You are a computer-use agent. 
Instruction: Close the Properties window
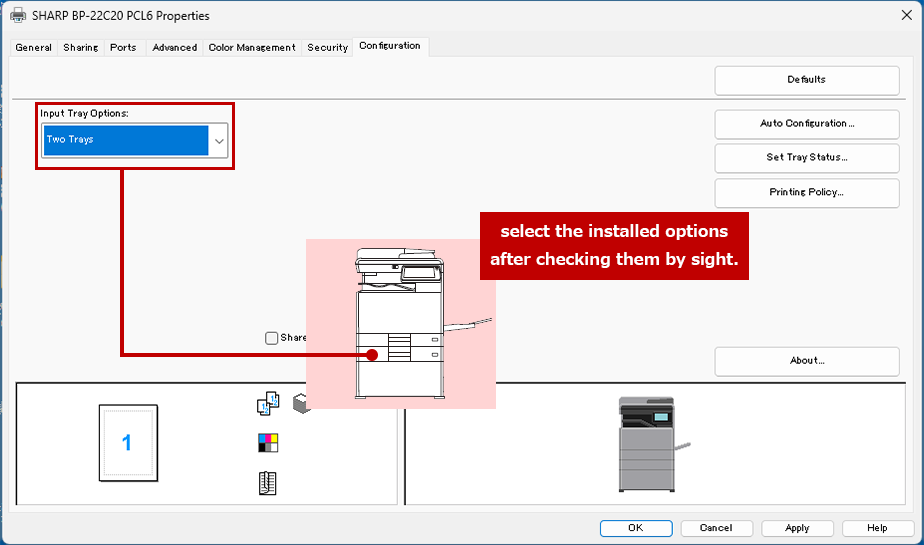(906, 15)
